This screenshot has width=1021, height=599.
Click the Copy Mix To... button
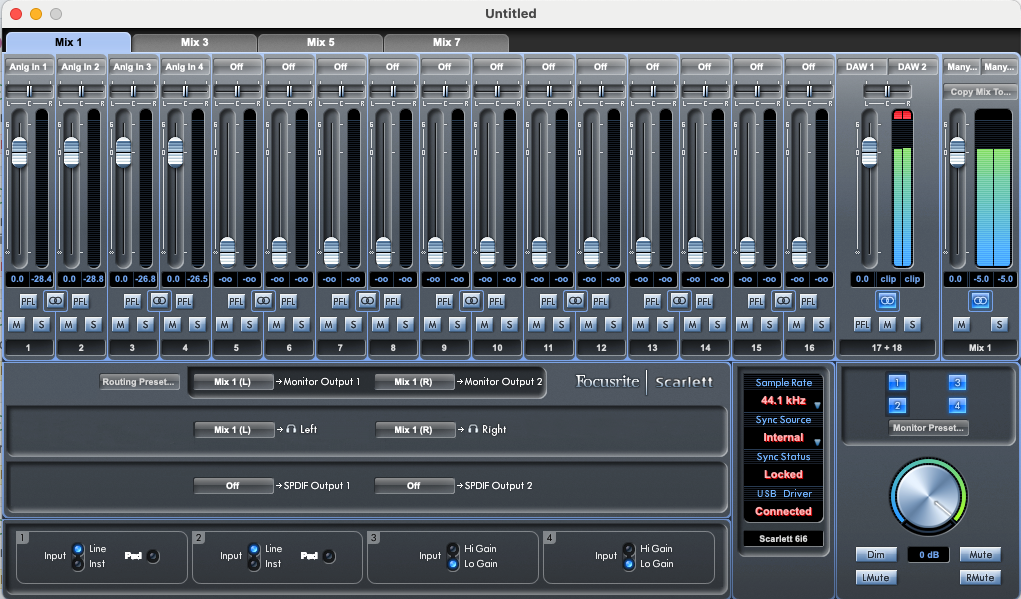pyautogui.click(x=979, y=92)
